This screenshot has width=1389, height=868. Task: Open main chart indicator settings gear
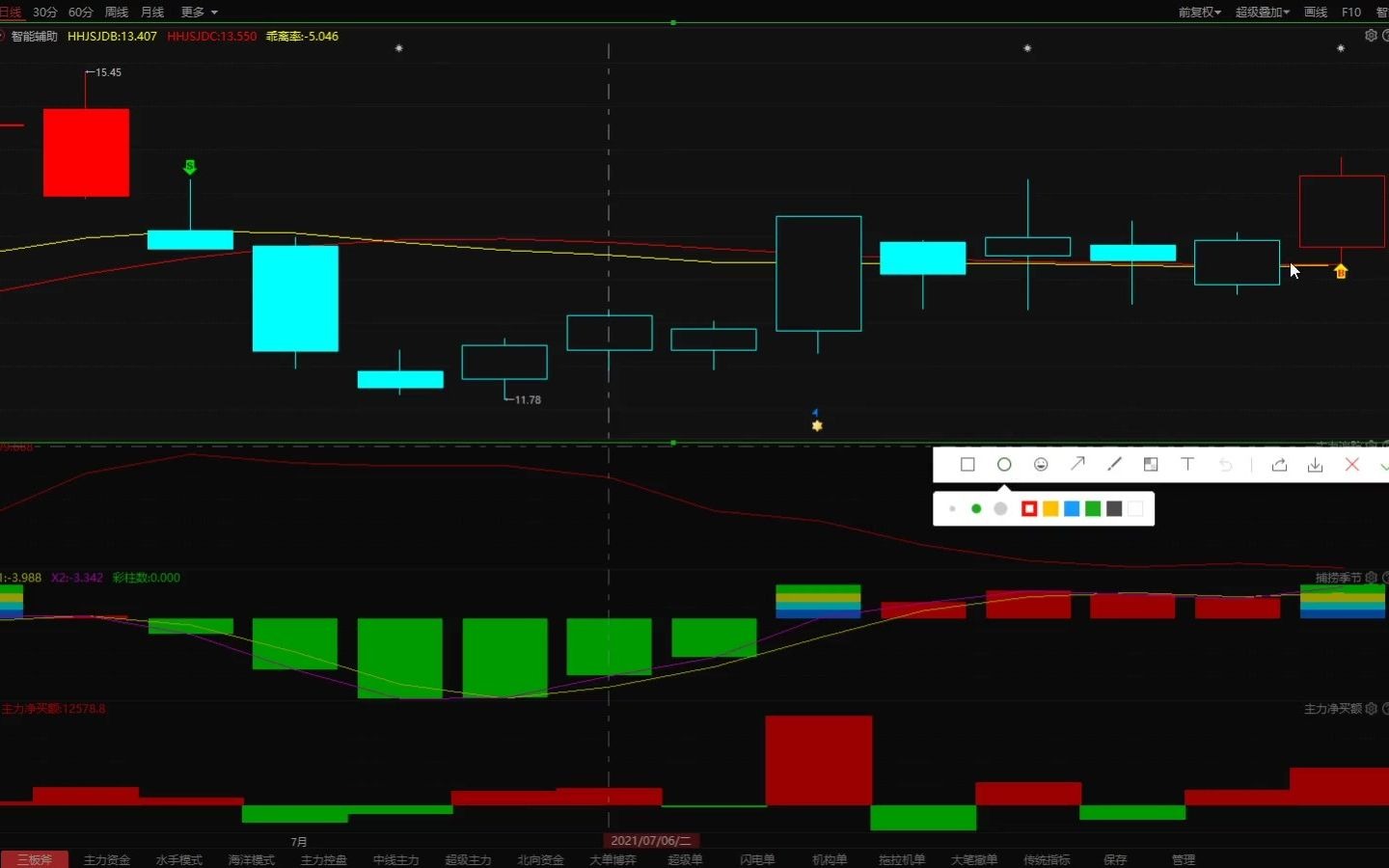pos(1371,36)
